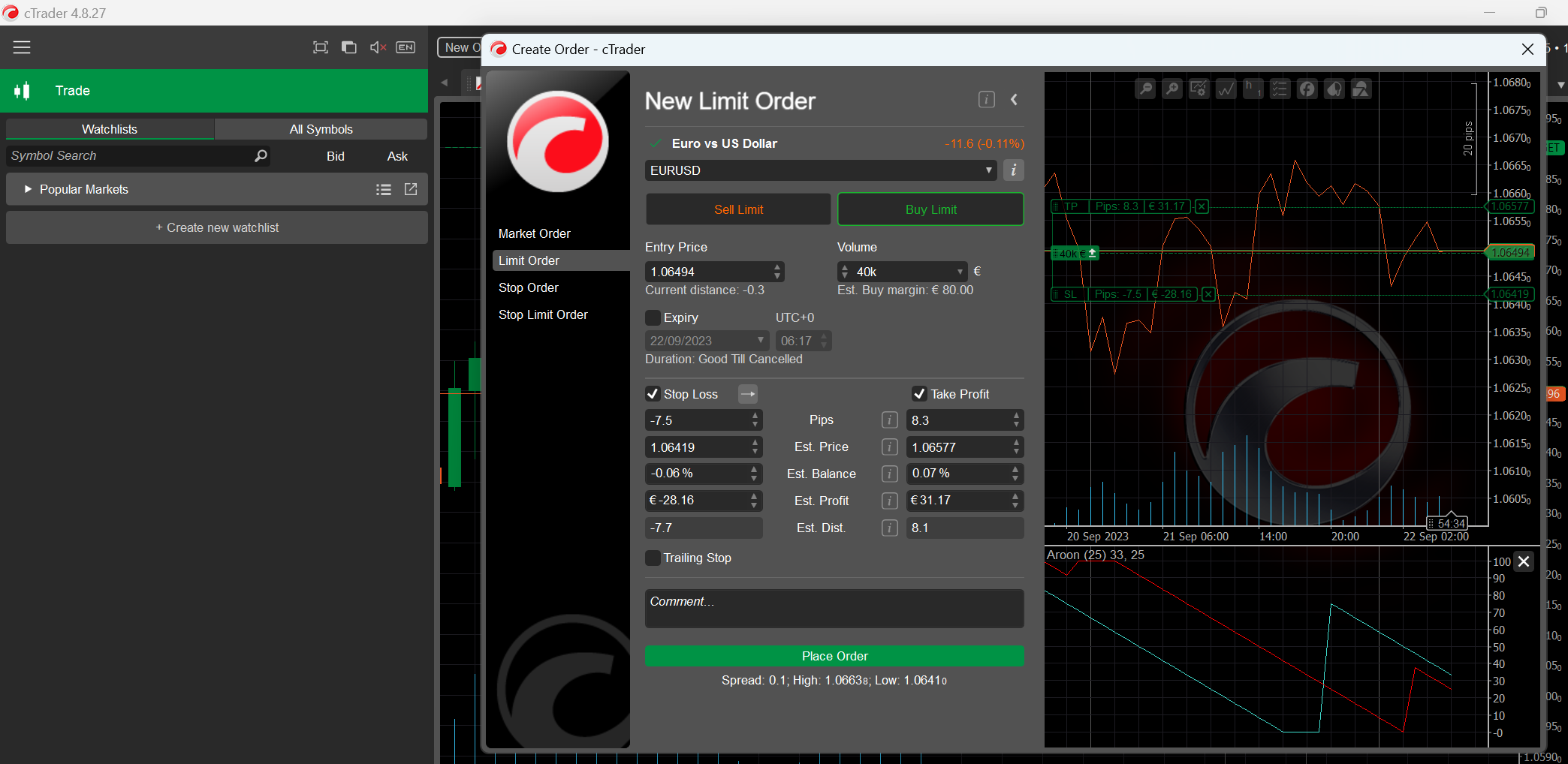Close the Create Order dialog

pos(1527,49)
